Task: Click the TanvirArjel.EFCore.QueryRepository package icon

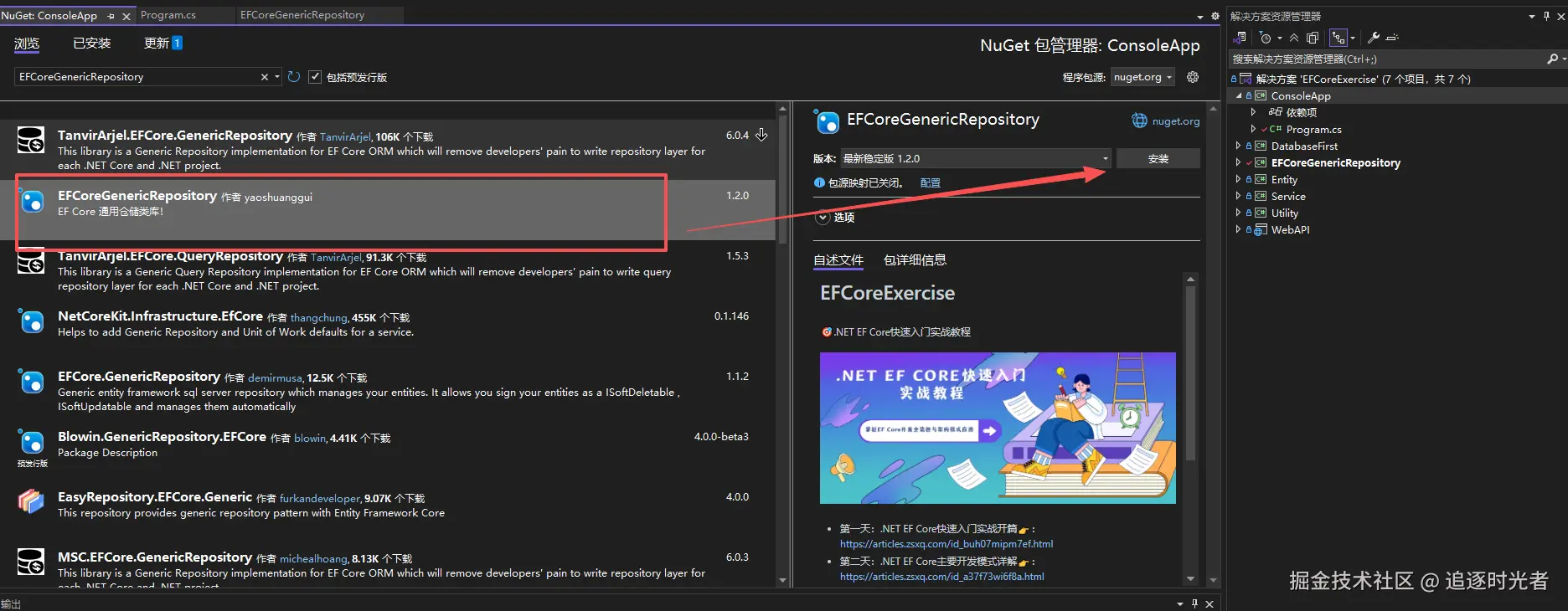Action: tap(31, 262)
